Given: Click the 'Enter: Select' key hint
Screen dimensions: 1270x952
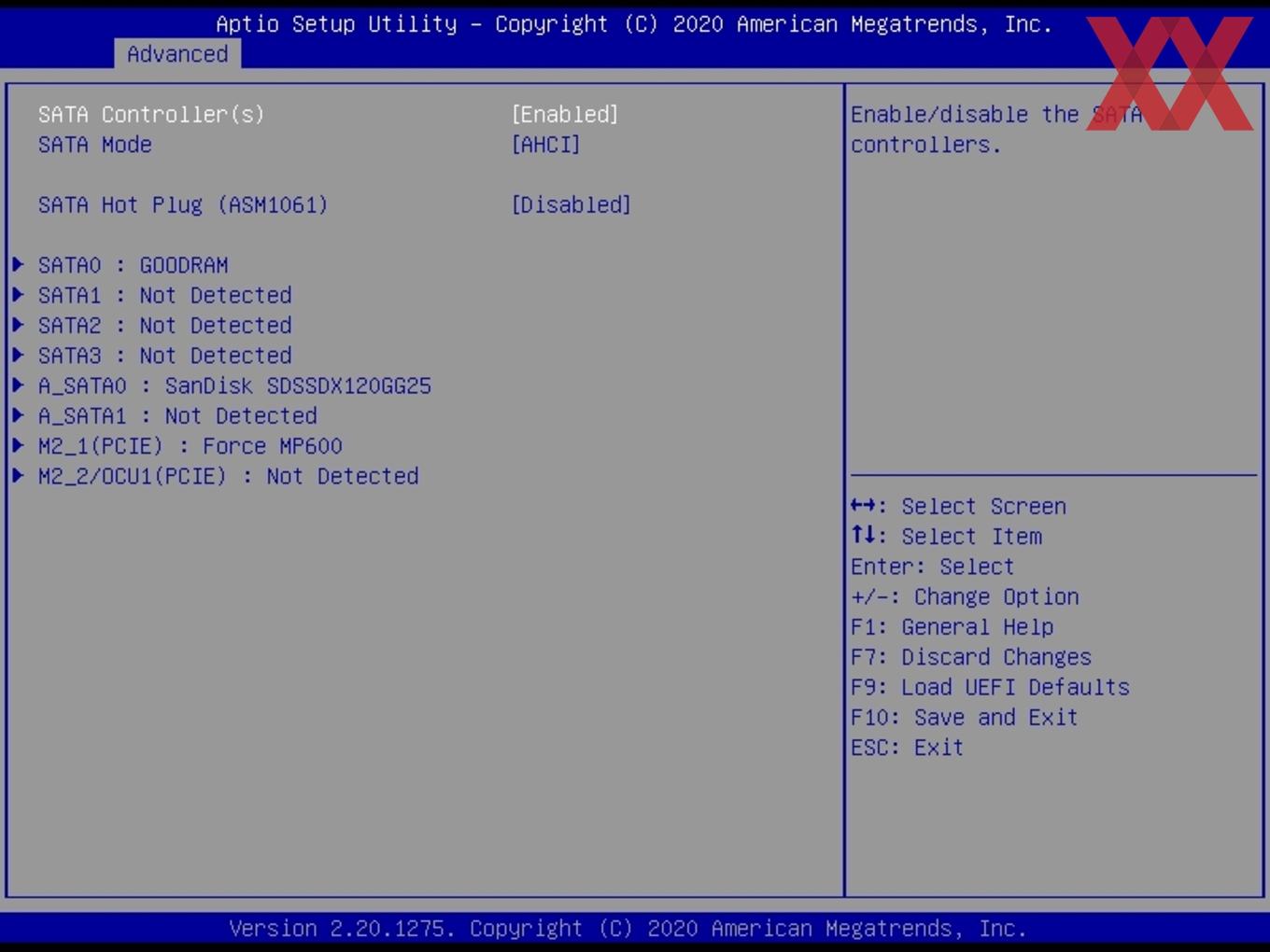Looking at the screenshot, I should pos(932,567).
